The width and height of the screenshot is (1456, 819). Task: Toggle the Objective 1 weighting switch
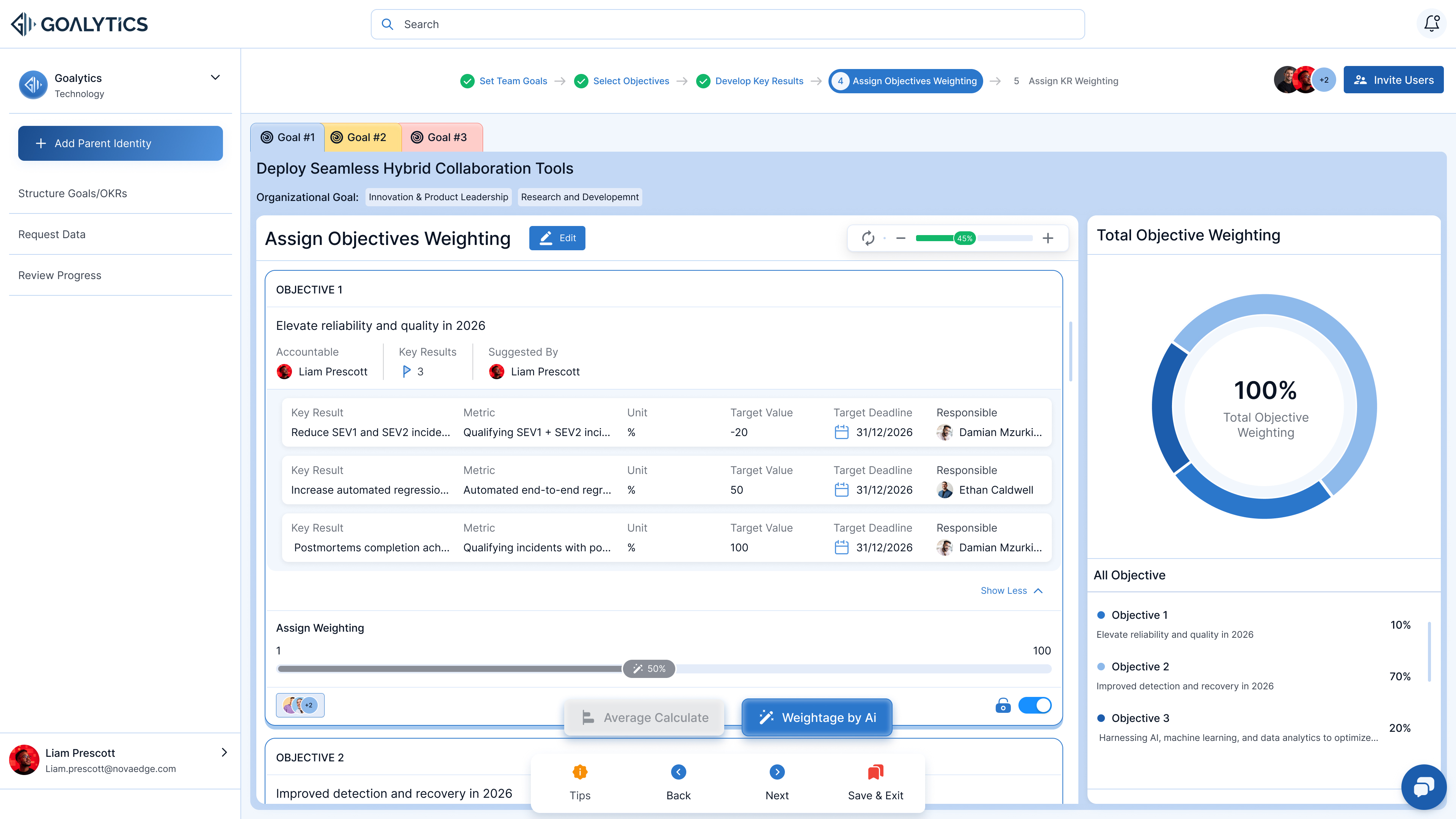click(x=1034, y=705)
